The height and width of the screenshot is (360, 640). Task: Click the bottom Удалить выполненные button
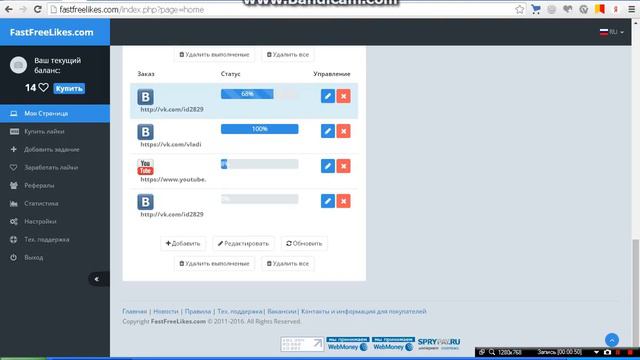pyautogui.click(x=214, y=263)
